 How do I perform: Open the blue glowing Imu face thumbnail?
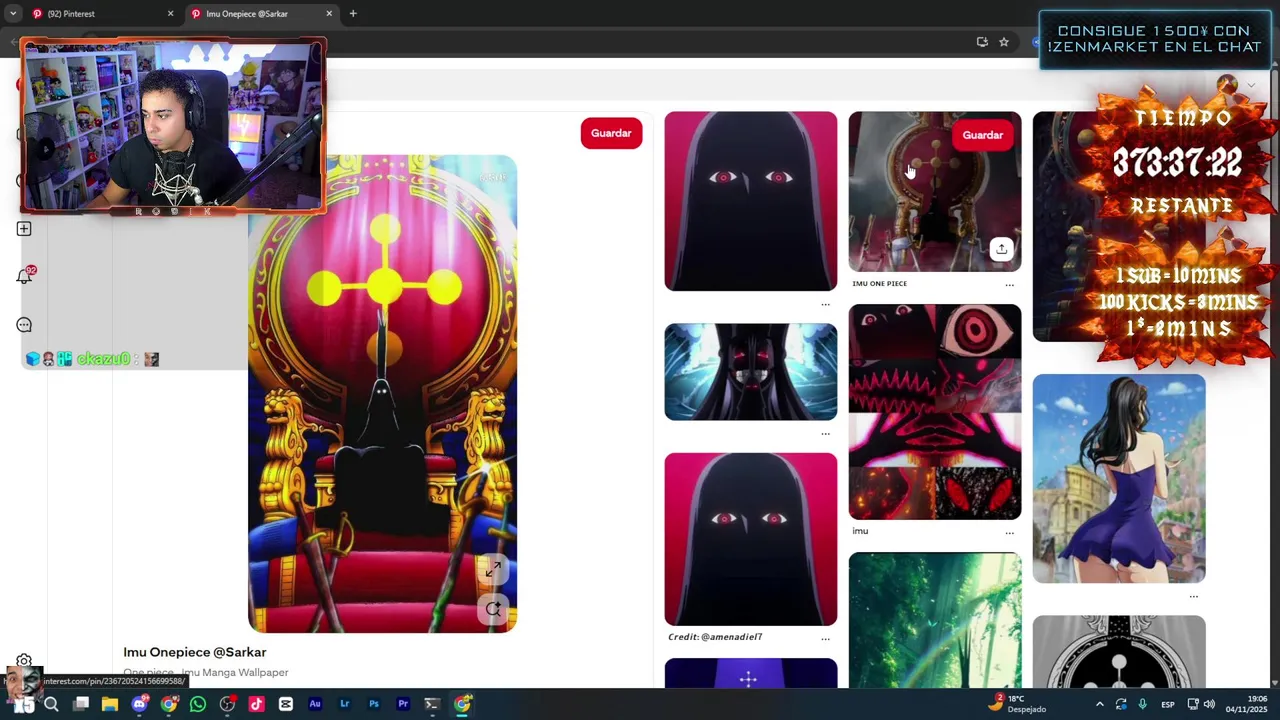click(751, 372)
